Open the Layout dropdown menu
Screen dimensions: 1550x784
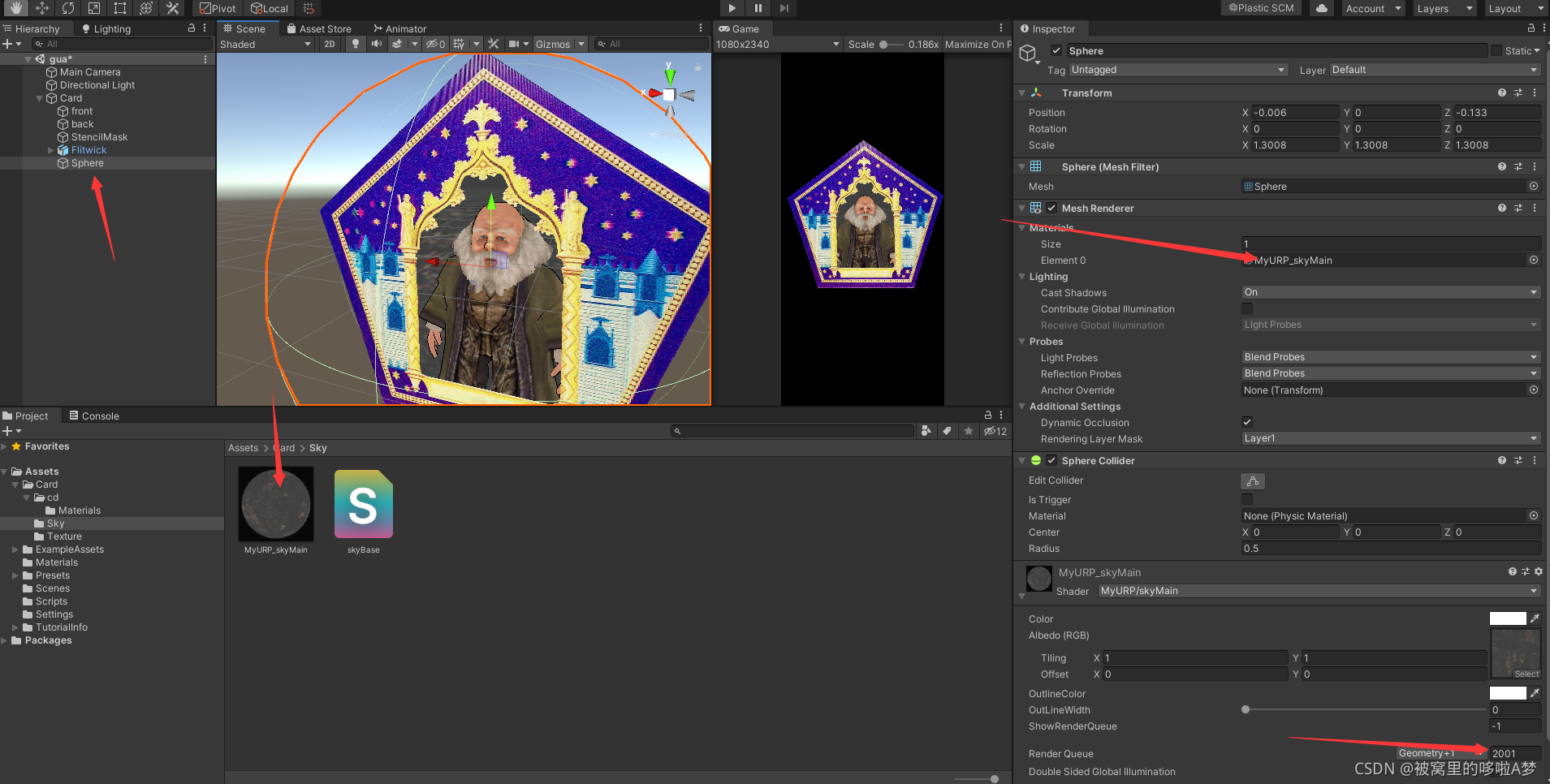(1515, 8)
